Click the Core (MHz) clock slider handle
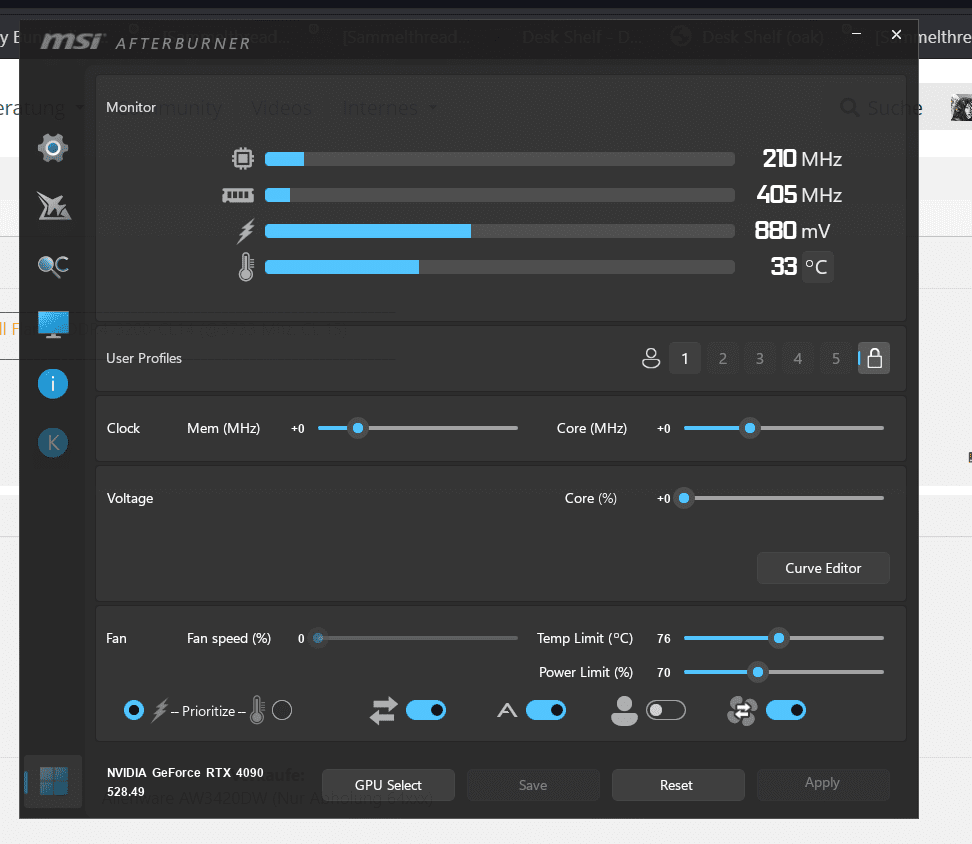The width and height of the screenshot is (972, 844). click(x=750, y=428)
